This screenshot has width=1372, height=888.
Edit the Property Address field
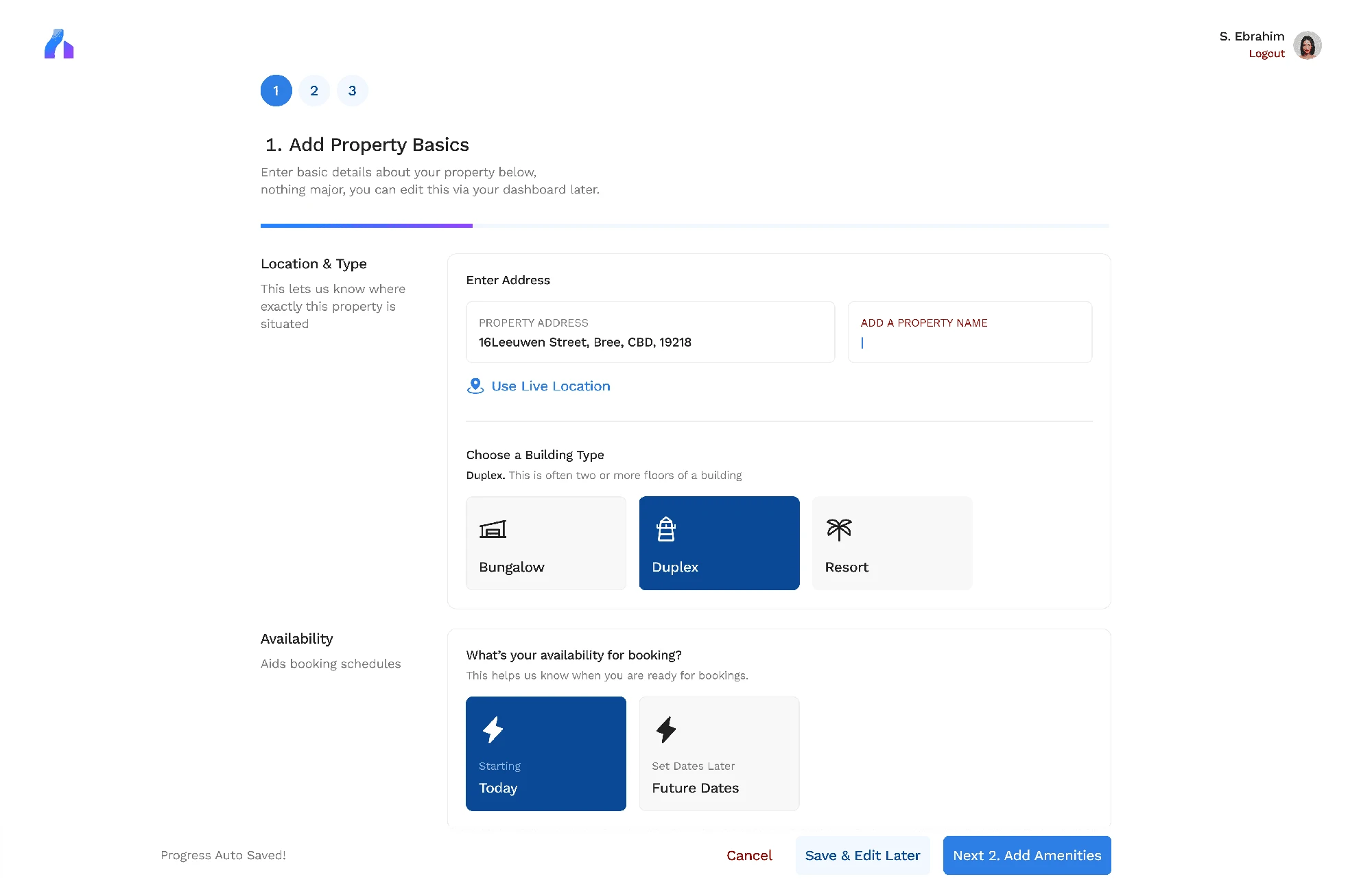(650, 332)
